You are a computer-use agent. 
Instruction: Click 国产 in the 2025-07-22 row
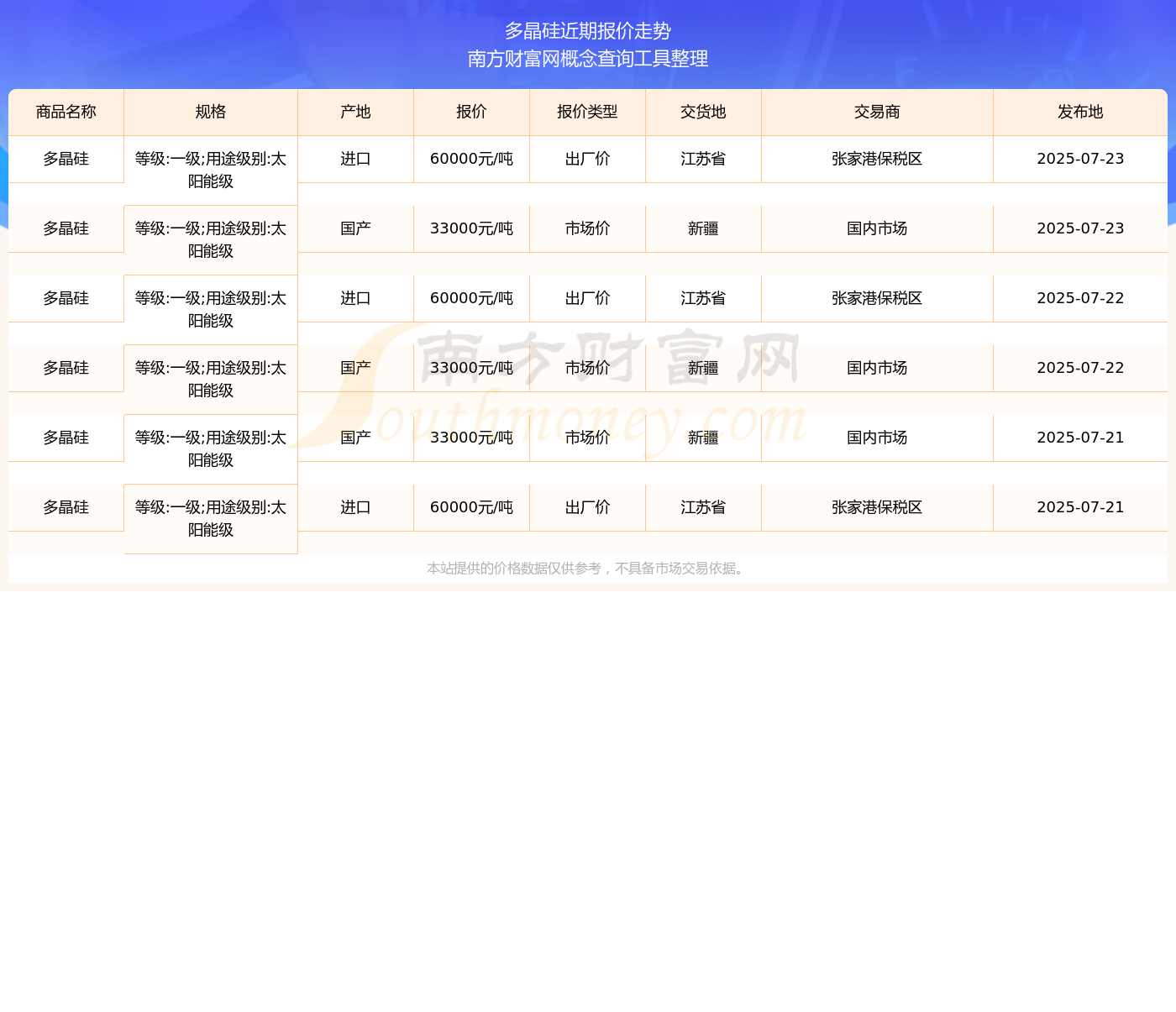[355, 368]
